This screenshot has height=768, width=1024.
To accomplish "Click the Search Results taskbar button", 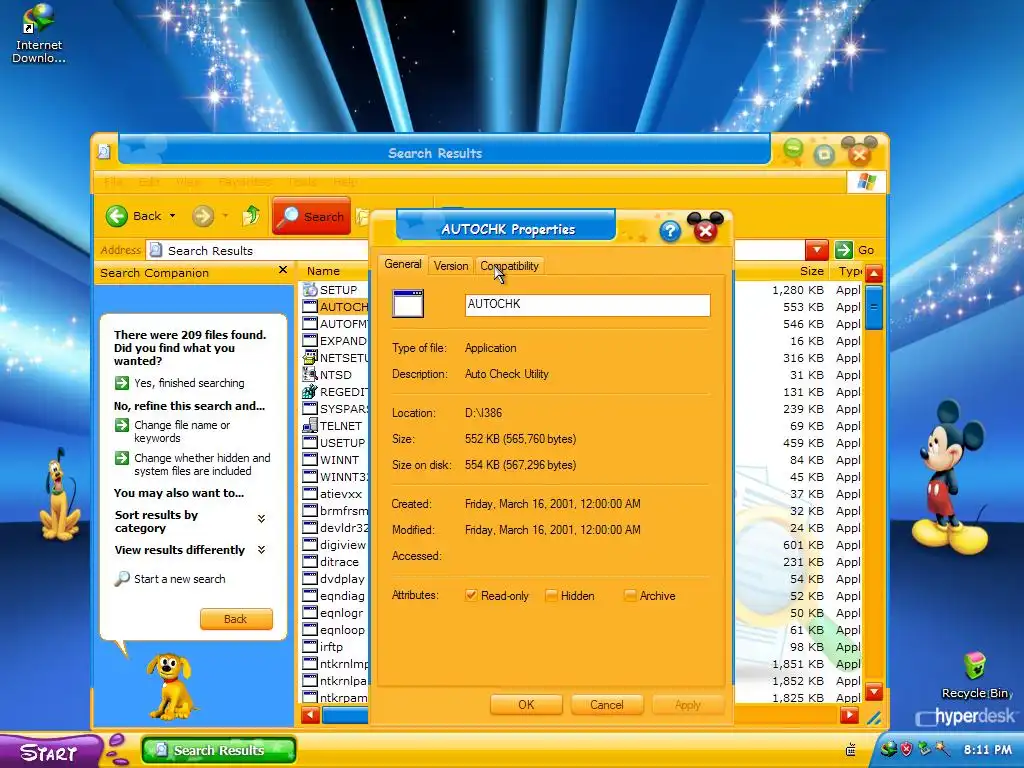I will pyautogui.click(x=219, y=750).
